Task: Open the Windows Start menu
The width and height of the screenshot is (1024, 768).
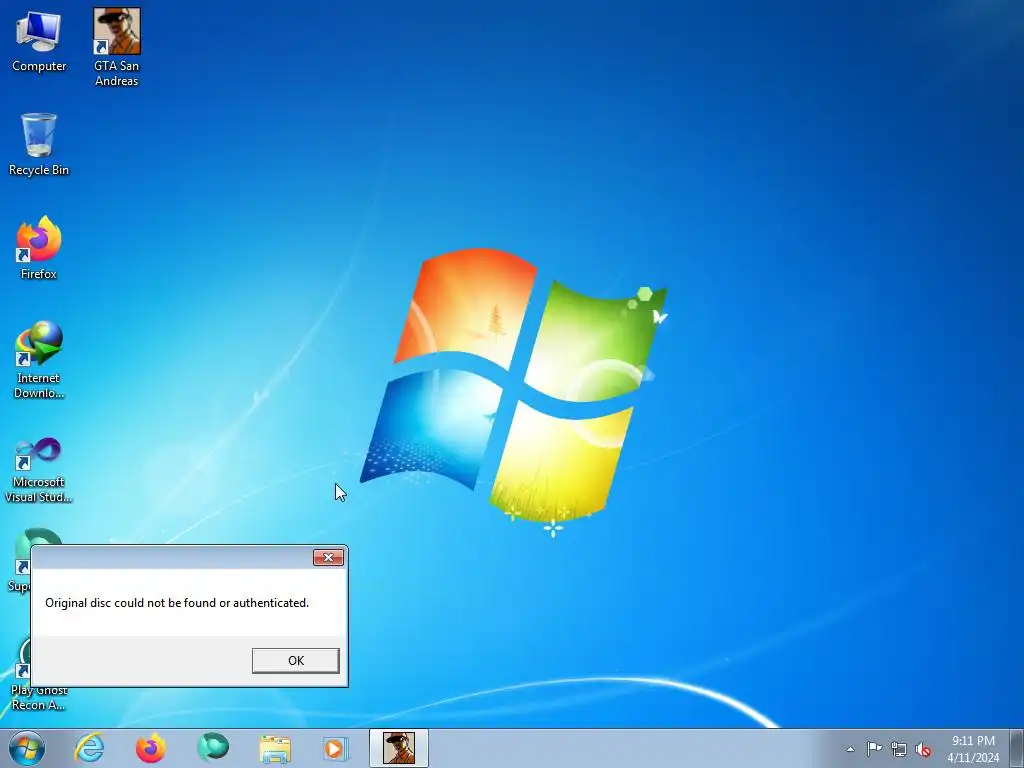Action: pyautogui.click(x=27, y=748)
